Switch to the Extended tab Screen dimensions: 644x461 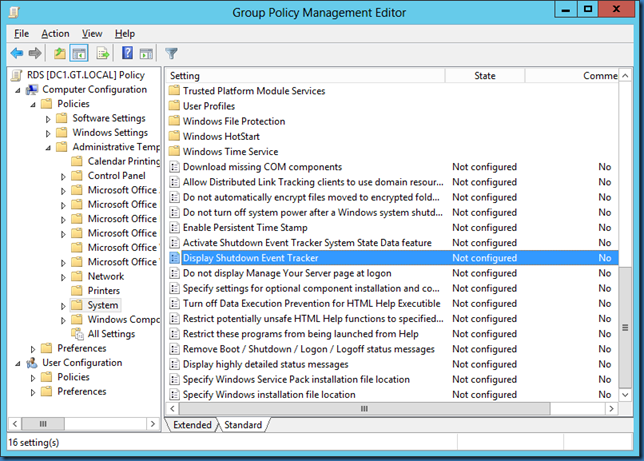[192, 425]
